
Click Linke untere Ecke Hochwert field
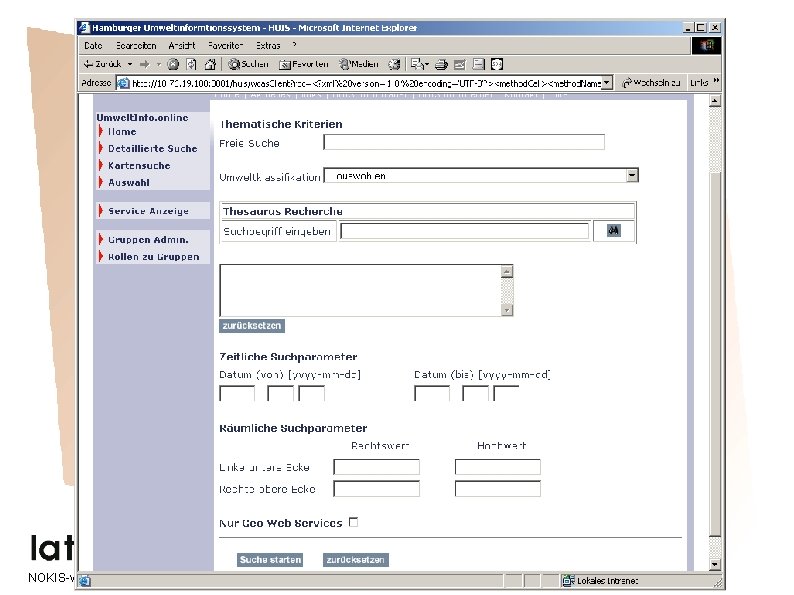(x=498, y=467)
